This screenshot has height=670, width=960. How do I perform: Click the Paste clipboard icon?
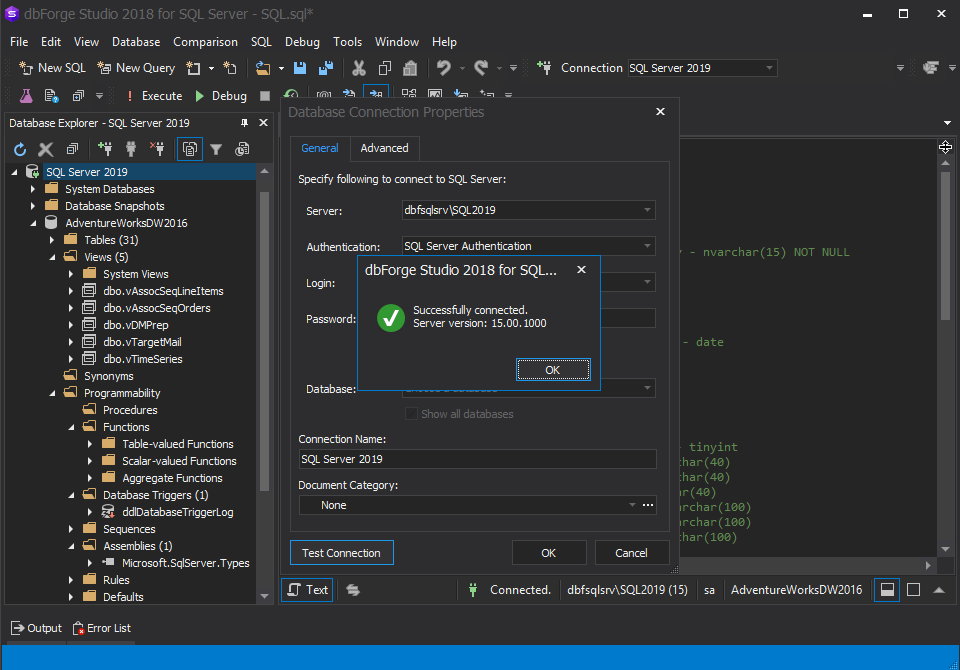click(410, 68)
